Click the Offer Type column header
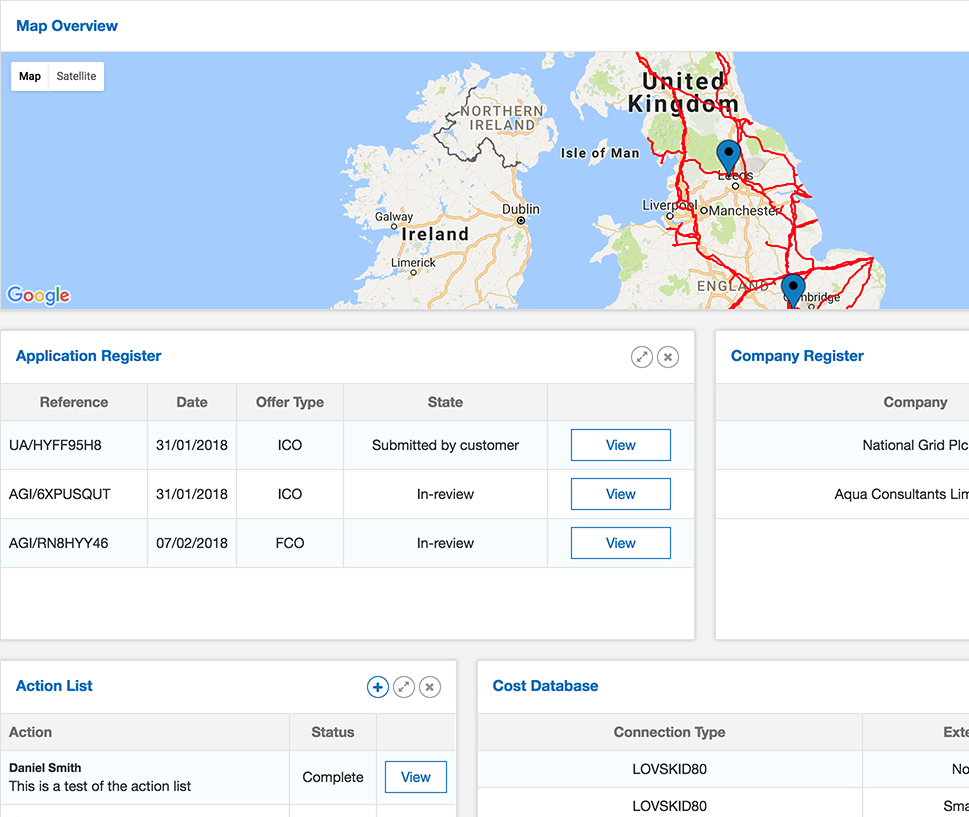The height and width of the screenshot is (817, 969). 290,403
